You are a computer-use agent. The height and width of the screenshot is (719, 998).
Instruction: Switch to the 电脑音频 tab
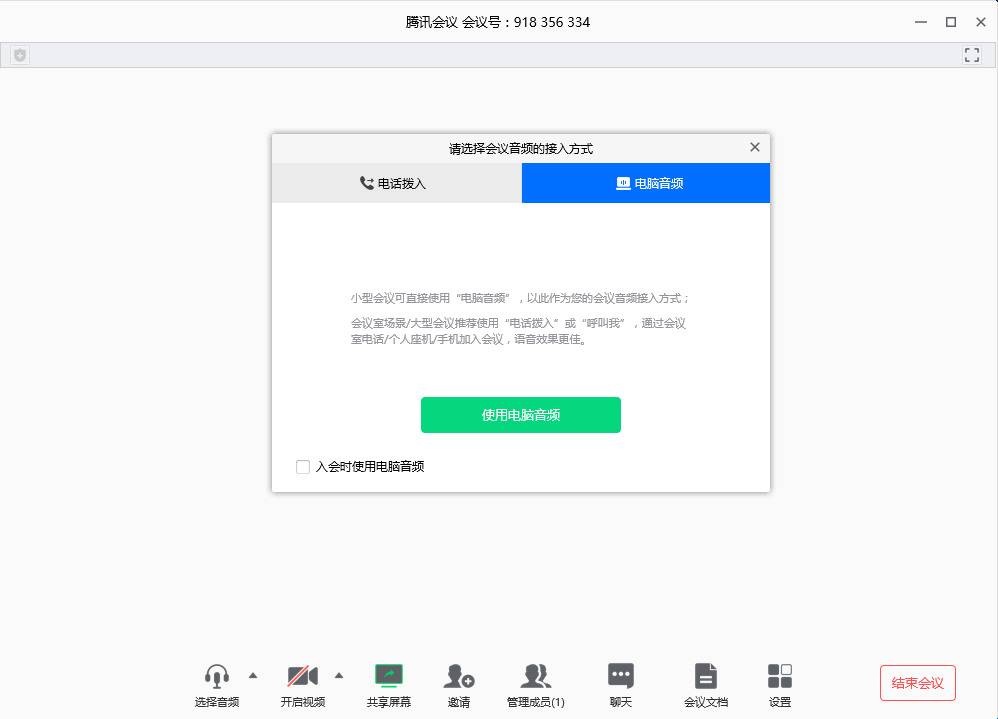click(645, 182)
